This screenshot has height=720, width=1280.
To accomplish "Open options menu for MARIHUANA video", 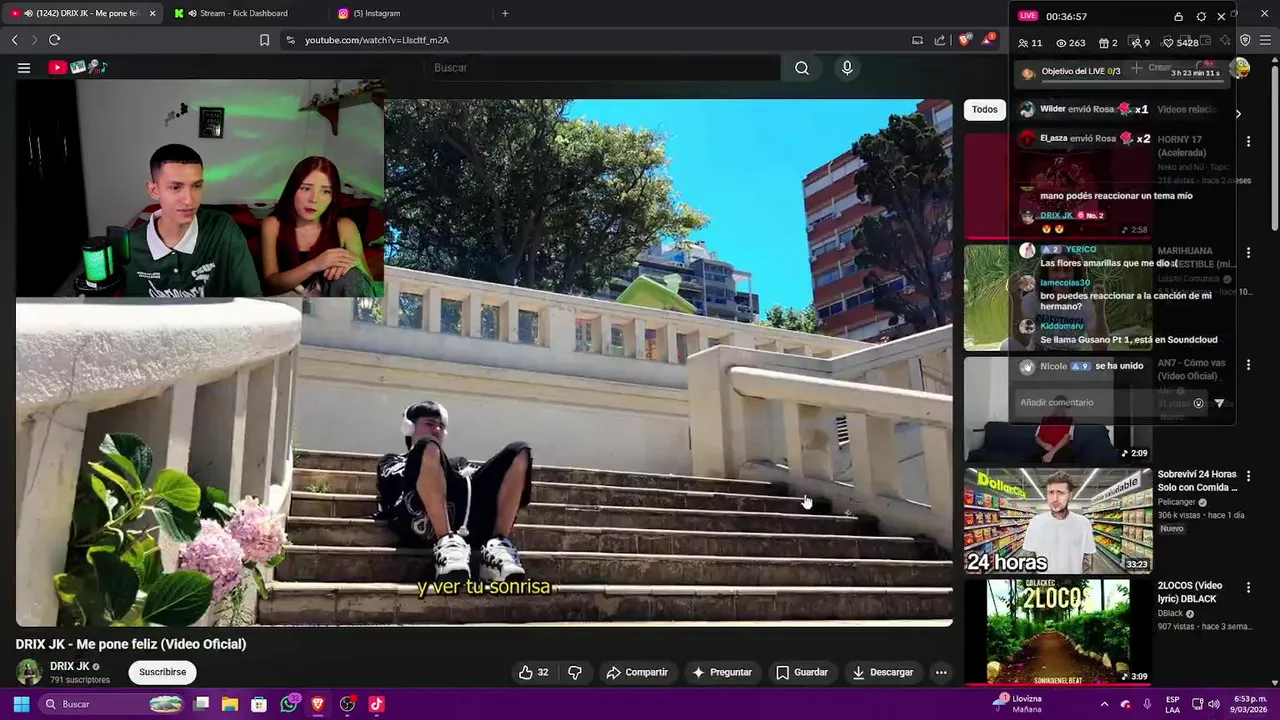I will (1248, 253).
